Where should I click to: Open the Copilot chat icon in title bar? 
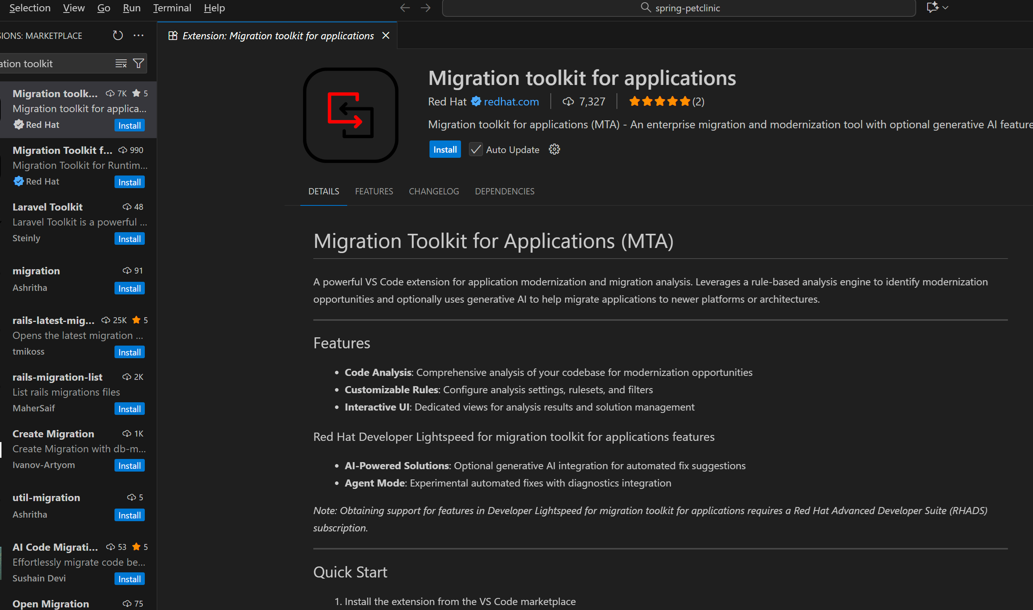click(x=932, y=7)
